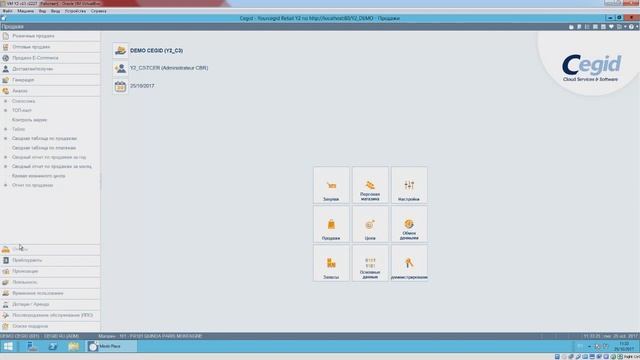The height and width of the screenshot is (360, 640).
Task: Click the DEMO CEGID (Y2_C3) folder icon
Action: [120, 51]
